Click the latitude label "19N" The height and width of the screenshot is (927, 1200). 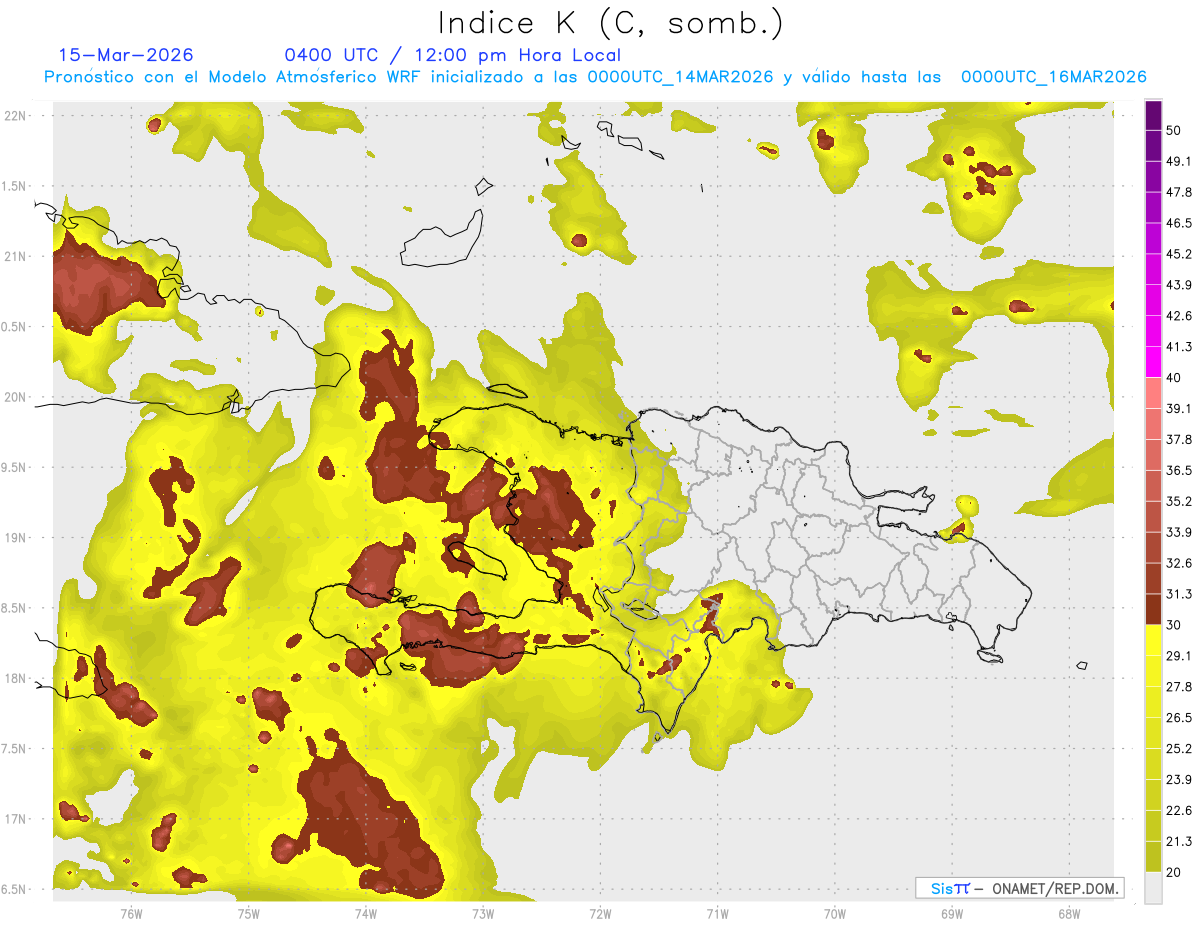(15, 537)
